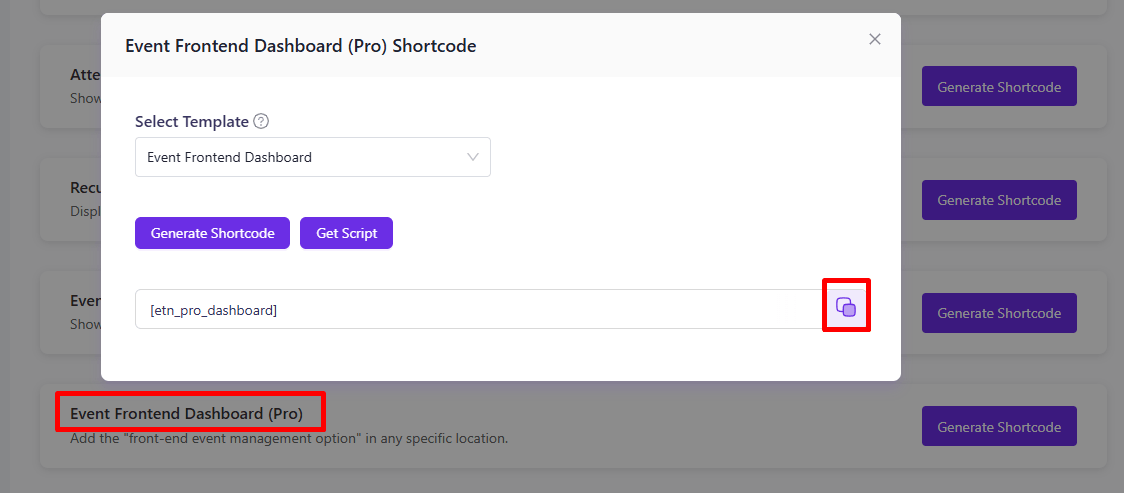Click the partially hidden Atte... card title

[85, 75]
